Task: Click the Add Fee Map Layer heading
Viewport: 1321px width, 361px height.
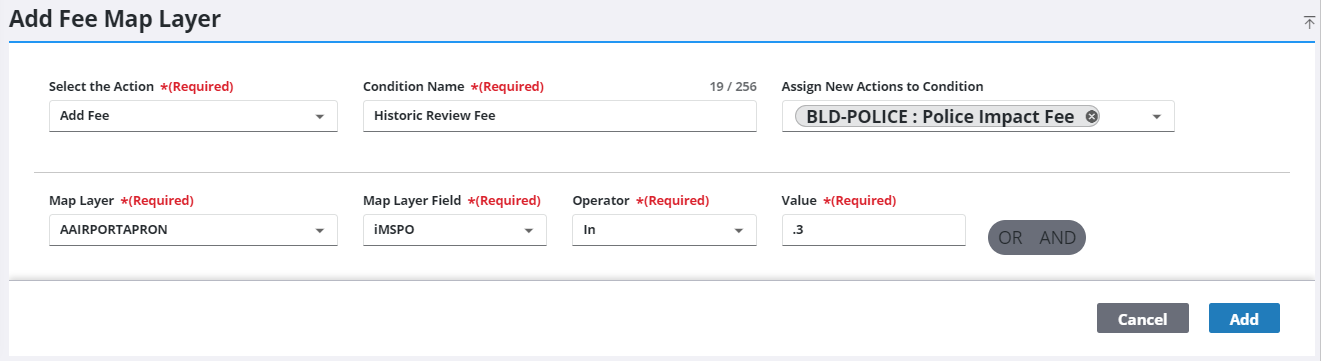Action: 115,18
